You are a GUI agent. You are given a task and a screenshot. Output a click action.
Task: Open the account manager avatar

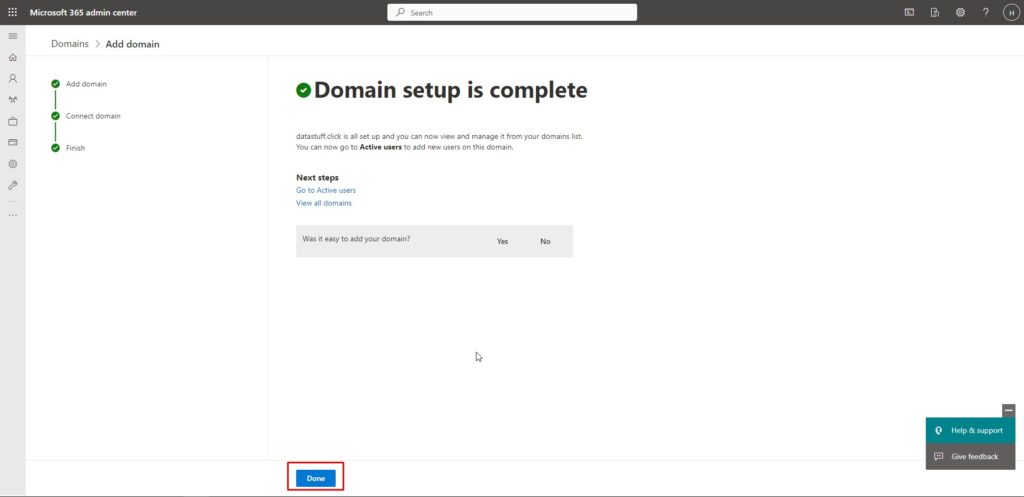point(1010,12)
